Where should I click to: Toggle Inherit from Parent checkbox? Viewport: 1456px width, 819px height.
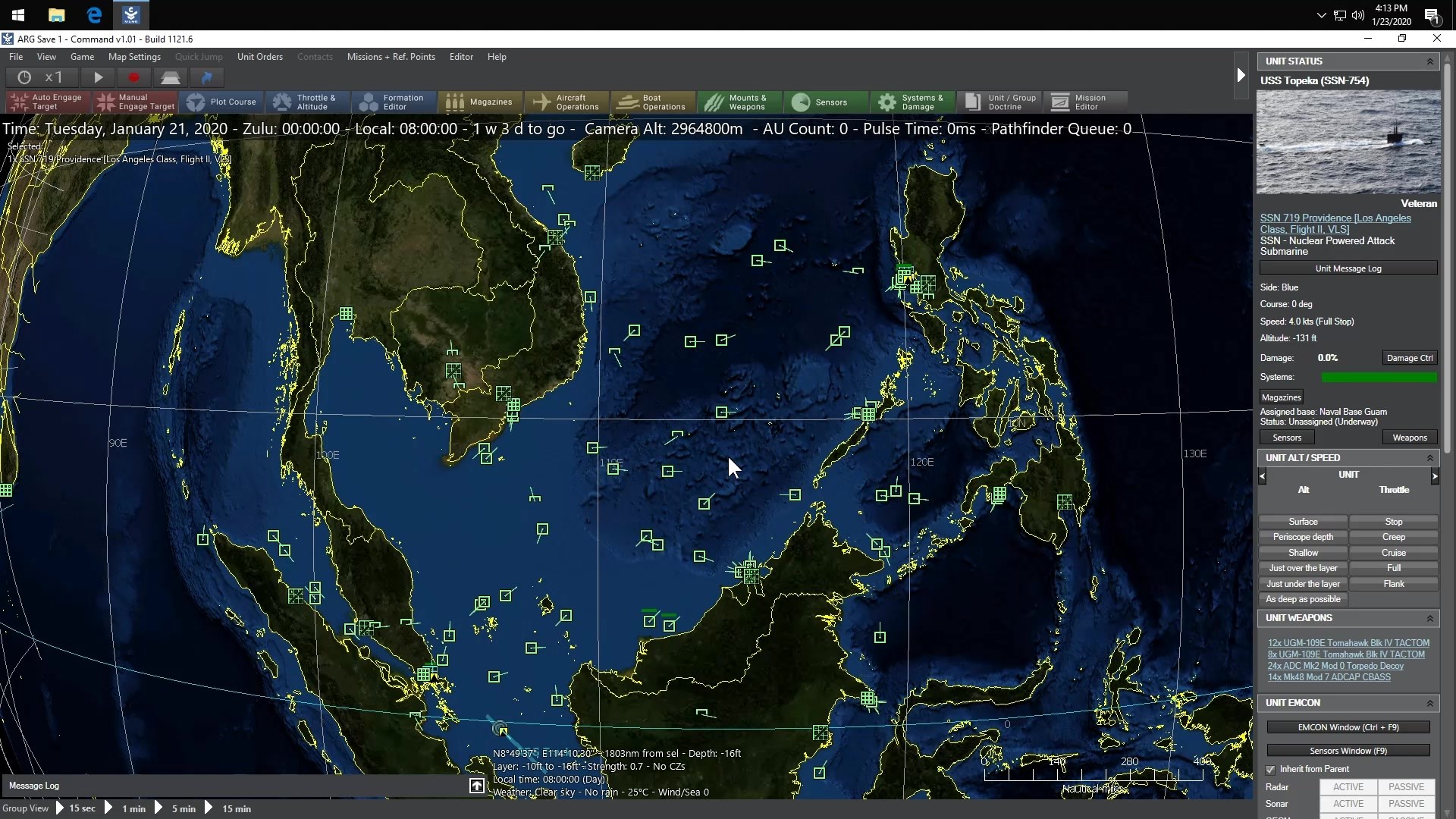pos(1270,769)
